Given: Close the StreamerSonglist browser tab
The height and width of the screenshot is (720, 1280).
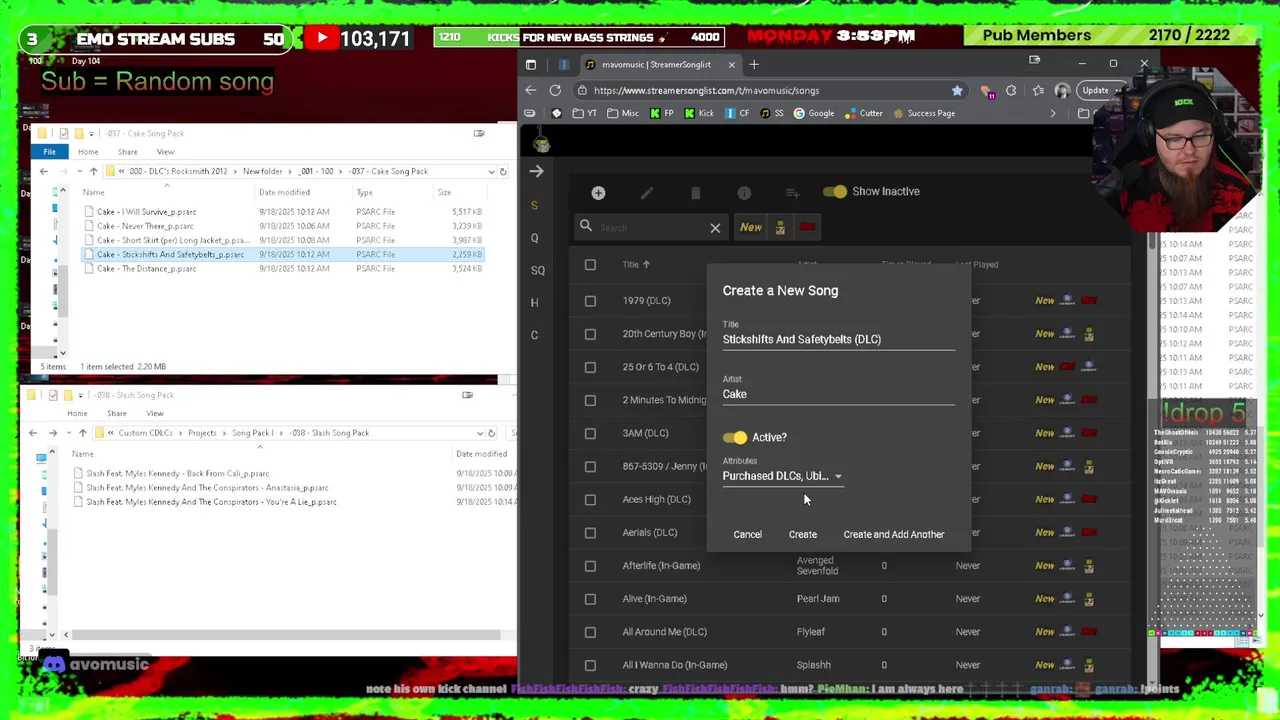Looking at the screenshot, I should [731, 65].
